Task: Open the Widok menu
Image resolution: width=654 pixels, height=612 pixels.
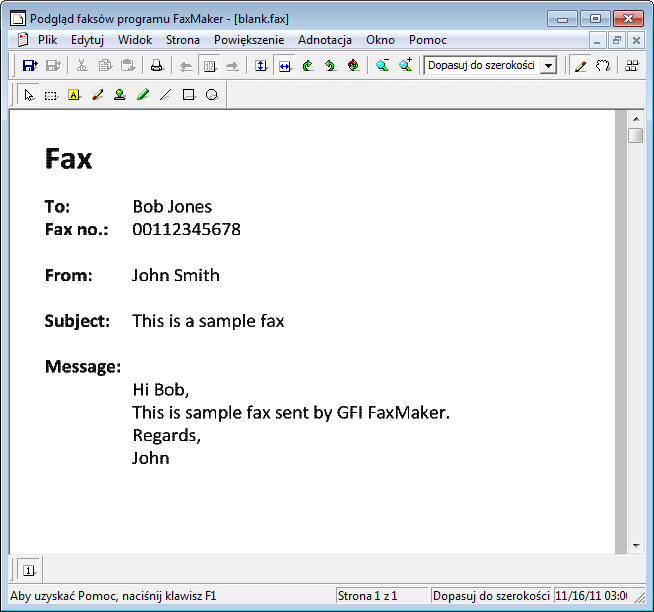Action: pyautogui.click(x=135, y=40)
